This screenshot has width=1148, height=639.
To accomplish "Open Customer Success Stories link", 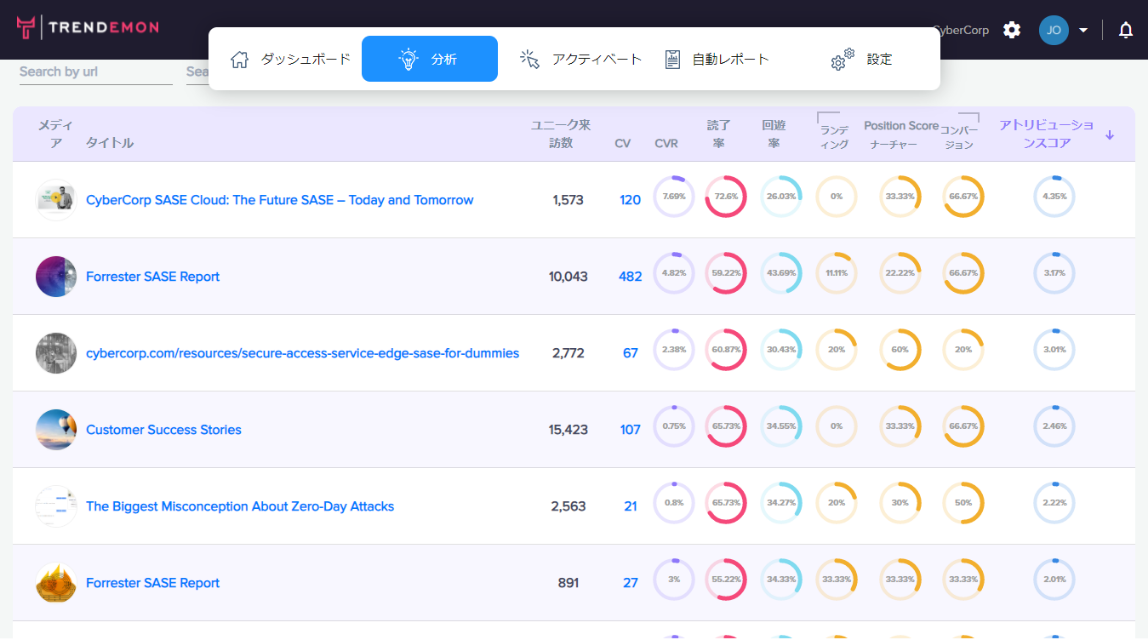I will point(163,430).
